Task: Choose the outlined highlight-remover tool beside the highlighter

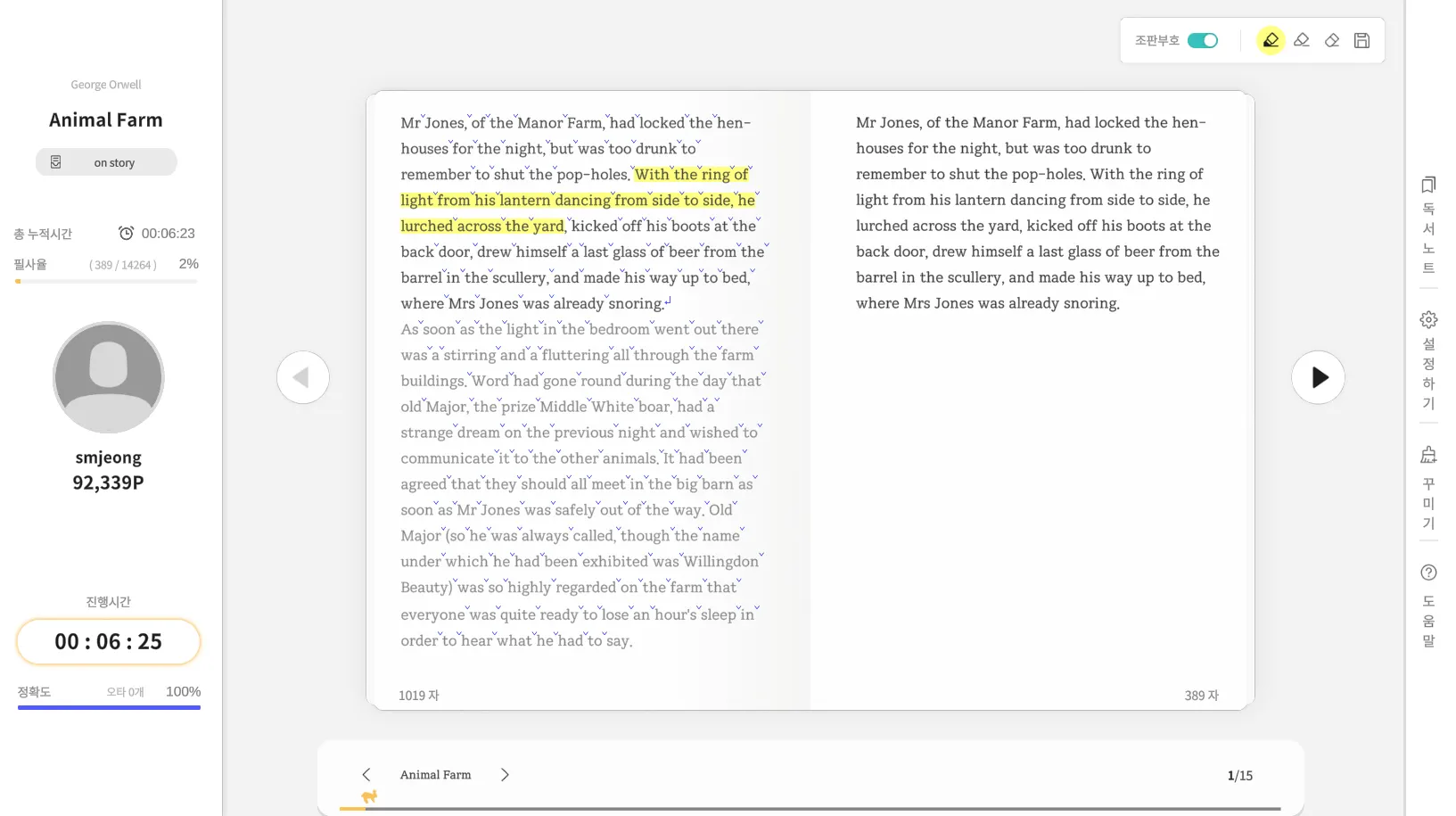Action: [x=1302, y=40]
